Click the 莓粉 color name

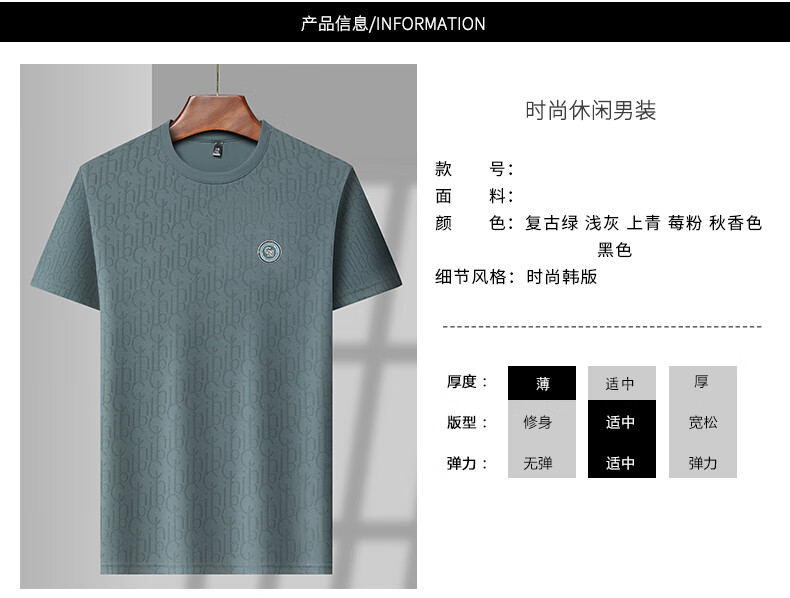pos(685,223)
